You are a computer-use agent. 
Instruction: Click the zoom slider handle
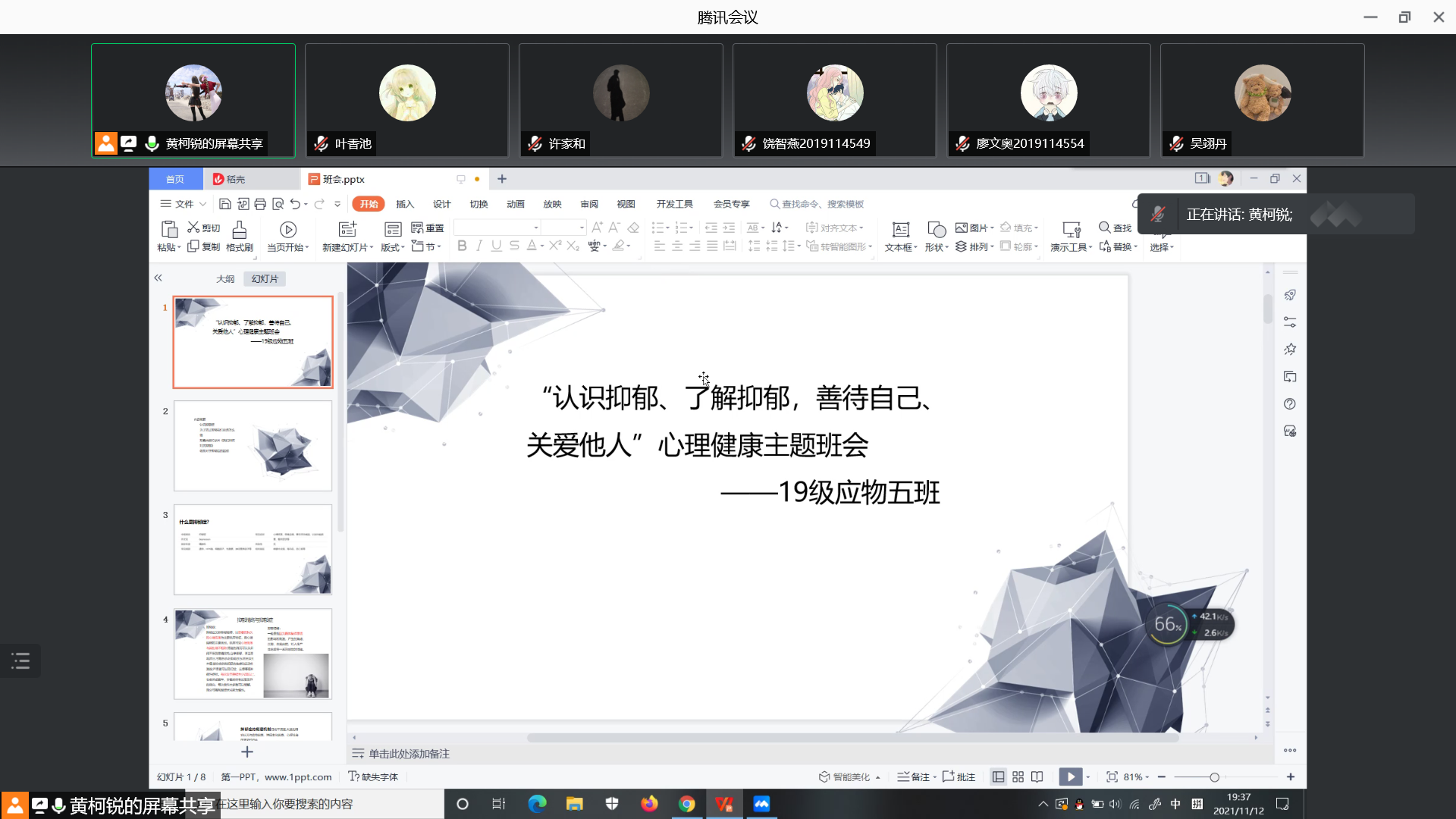tap(1214, 777)
